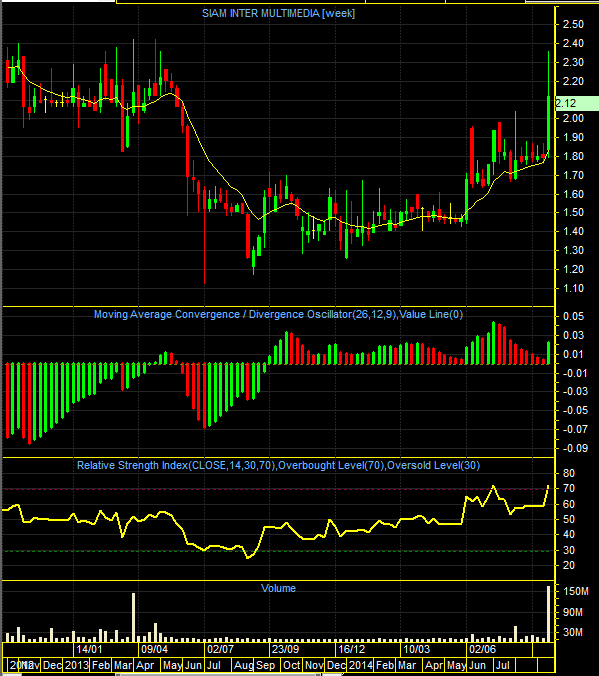599x676 pixels.
Task: Click the 150M volume axis label
Action: [x=575, y=592]
